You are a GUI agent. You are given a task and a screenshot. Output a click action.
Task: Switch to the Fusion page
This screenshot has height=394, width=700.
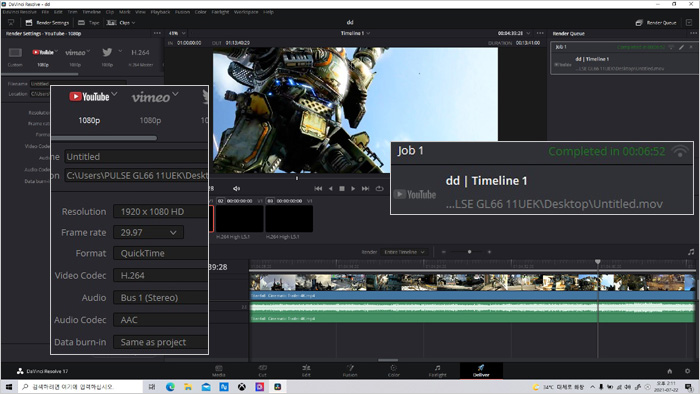click(350, 371)
